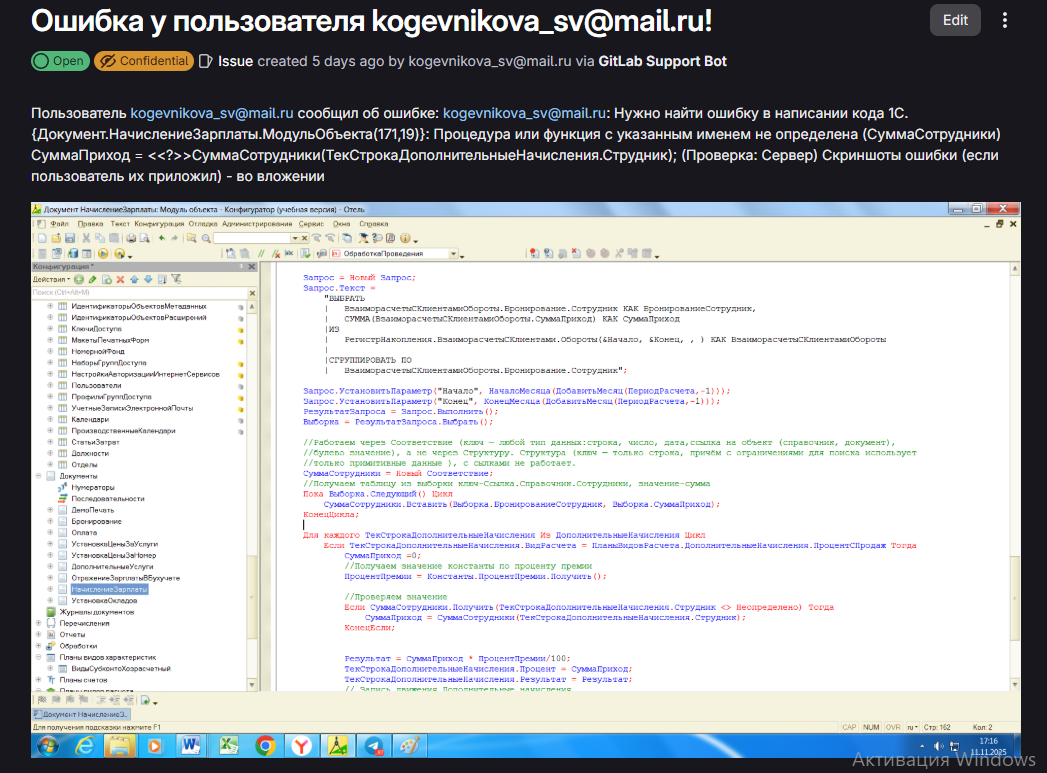Image resolution: width=1047 pixels, height=773 pixels.
Task: Click the New document icon in Configurator toolbar
Action: [x=42, y=238]
